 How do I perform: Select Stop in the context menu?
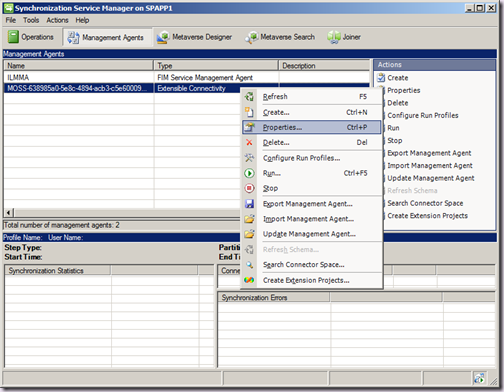312,188
